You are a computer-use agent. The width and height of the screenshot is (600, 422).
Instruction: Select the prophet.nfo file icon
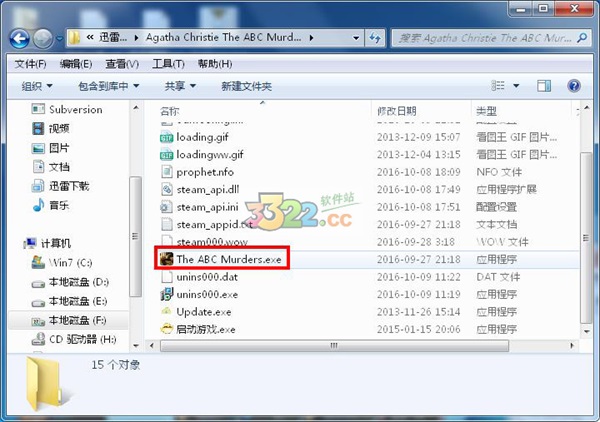[x=166, y=172]
